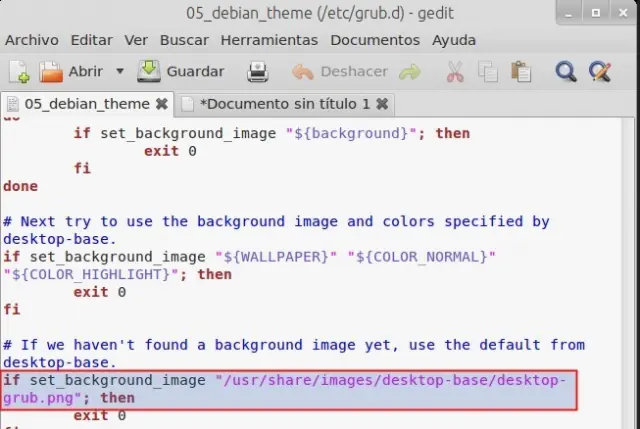Undo the last change with Deshacer
The width and height of the screenshot is (640, 429).
[340, 71]
